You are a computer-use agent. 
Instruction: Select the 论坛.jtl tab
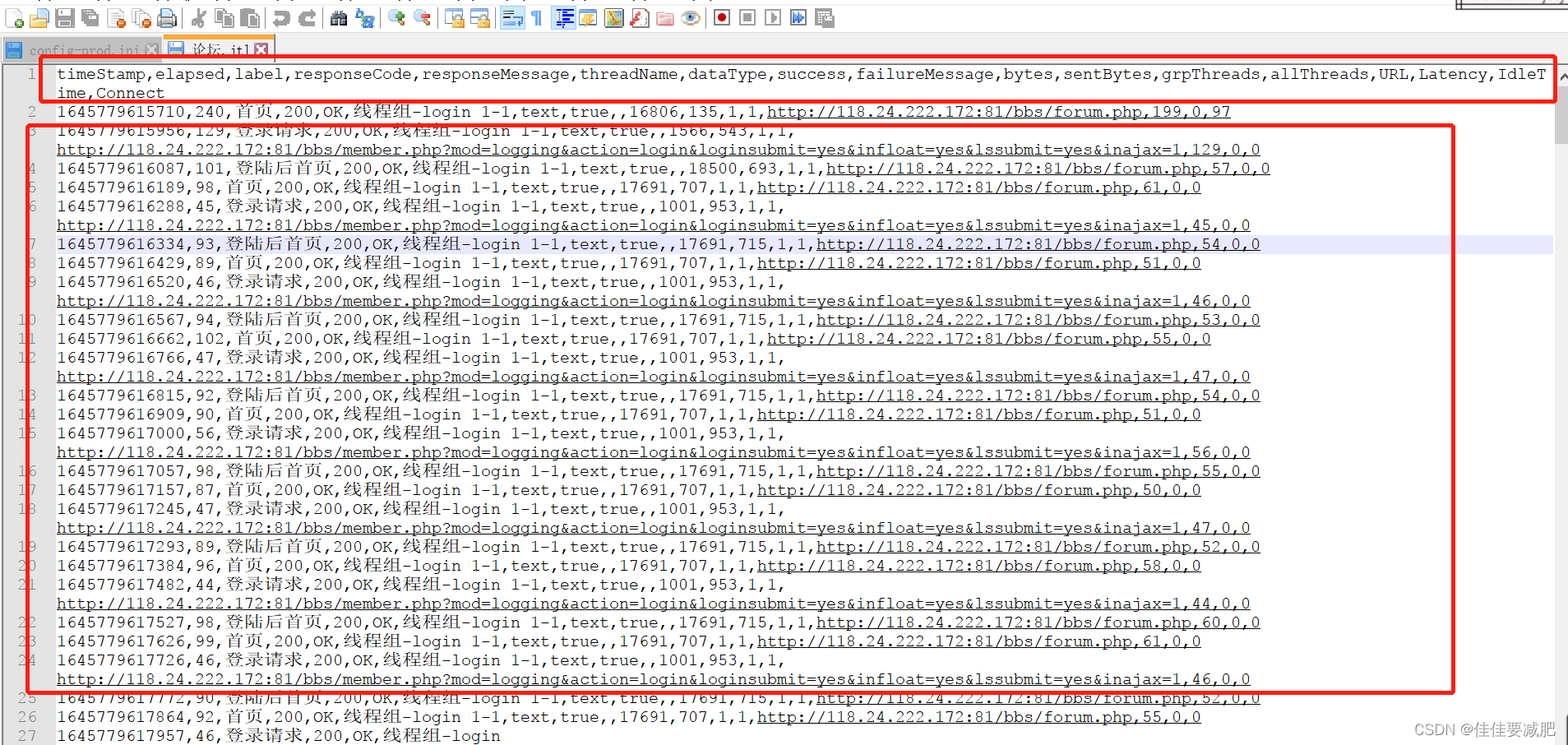click(219, 49)
